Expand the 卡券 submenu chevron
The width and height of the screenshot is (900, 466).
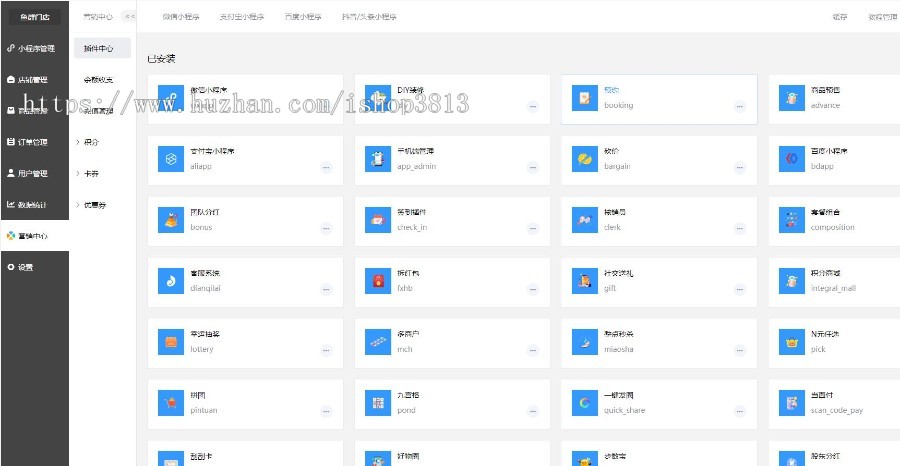coord(78,173)
